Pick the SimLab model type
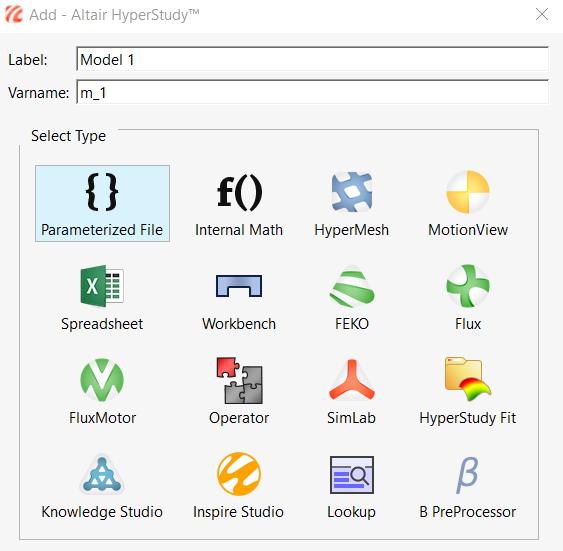Screen dimensions: 563x551 click(352, 391)
